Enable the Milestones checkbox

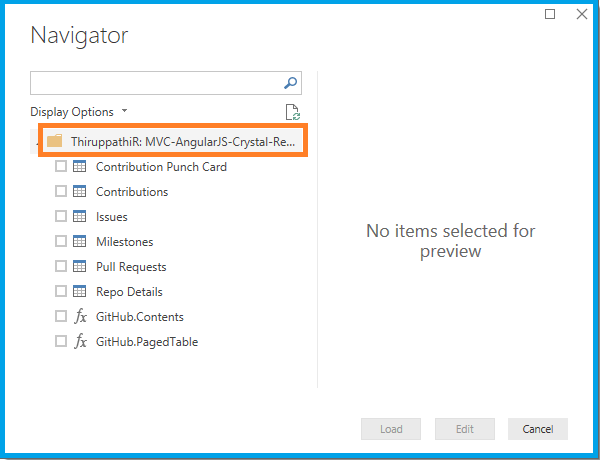click(61, 242)
